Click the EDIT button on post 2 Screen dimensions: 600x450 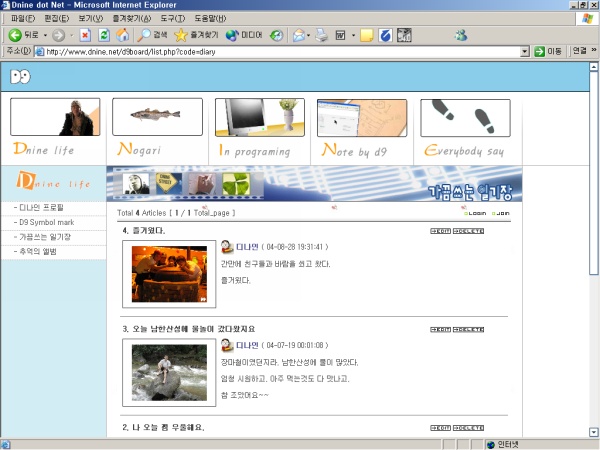pyautogui.click(x=440, y=428)
